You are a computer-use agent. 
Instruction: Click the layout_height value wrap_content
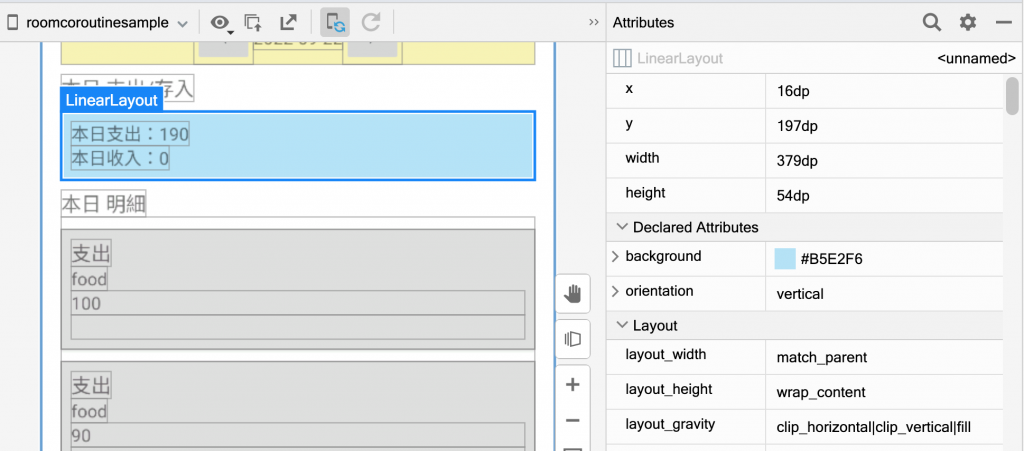point(821,393)
